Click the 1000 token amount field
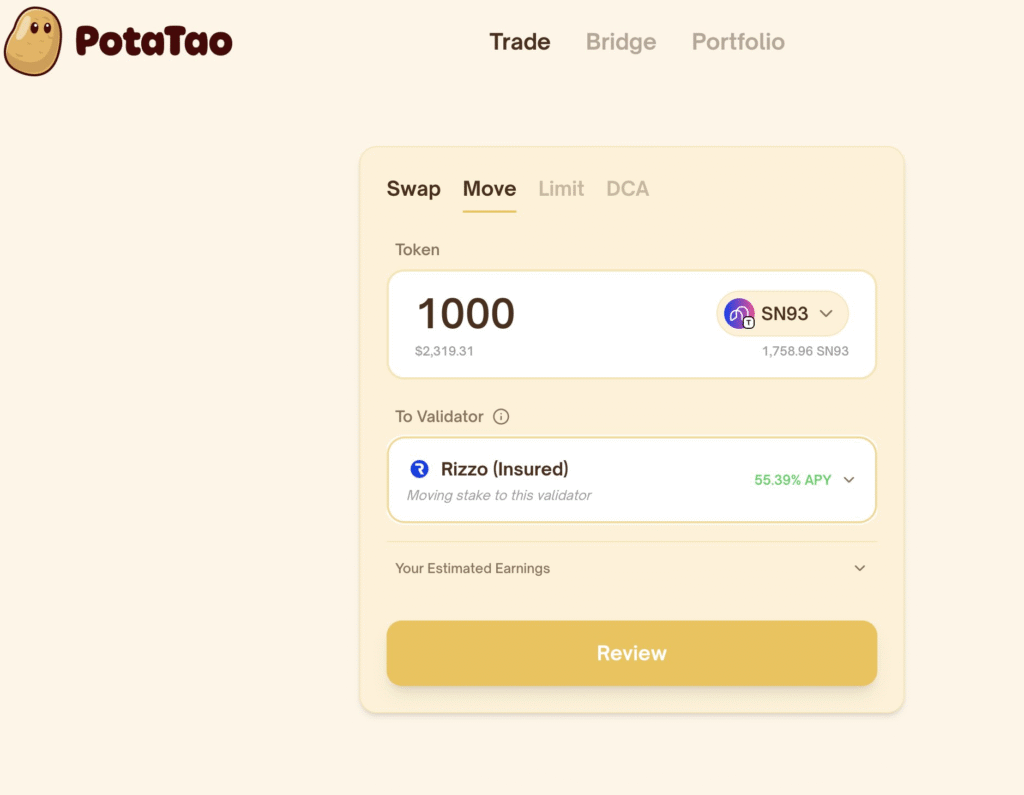Image resolution: width=1024 pixels, height=795 pixels. tap(466, 314)
